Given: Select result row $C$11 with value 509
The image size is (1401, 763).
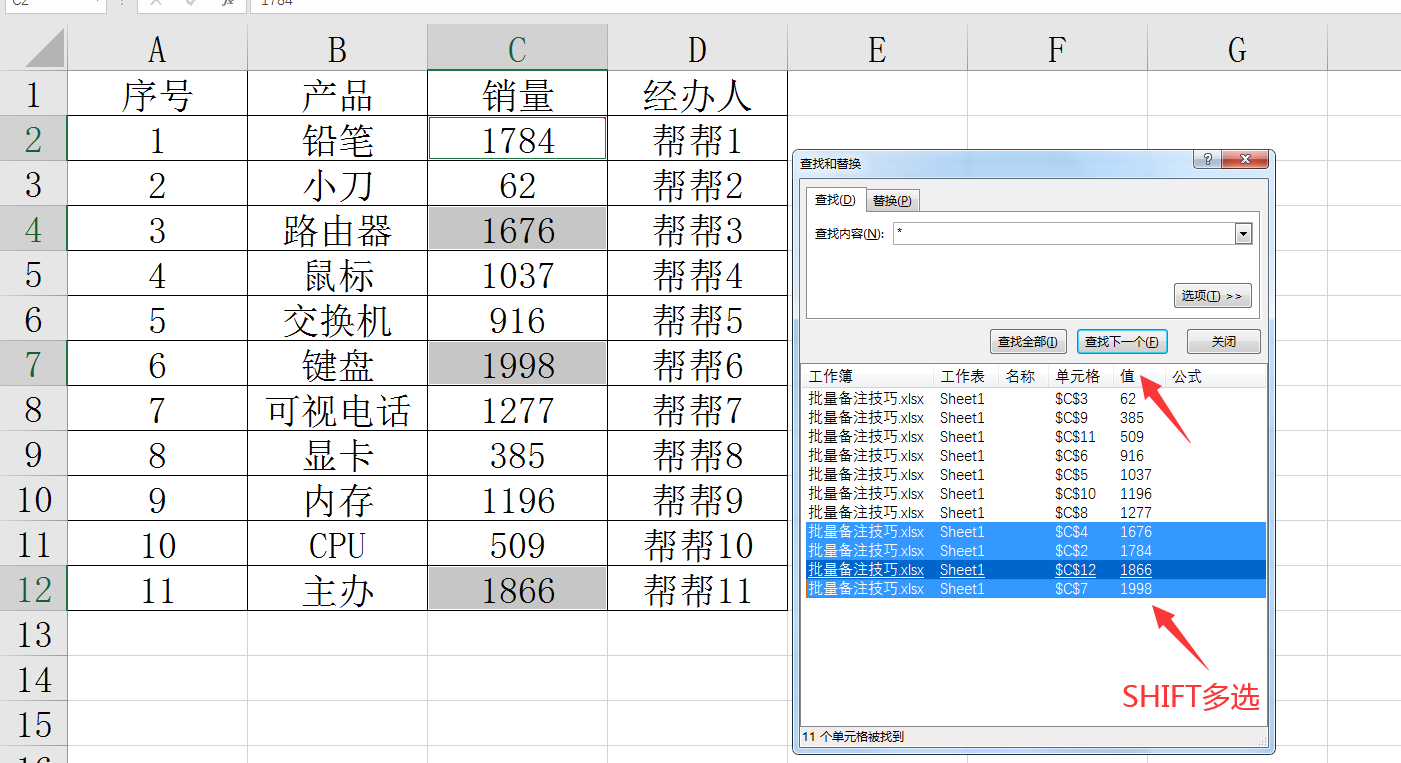Looking at the screenshot, I should click(x=1035, y=437).
